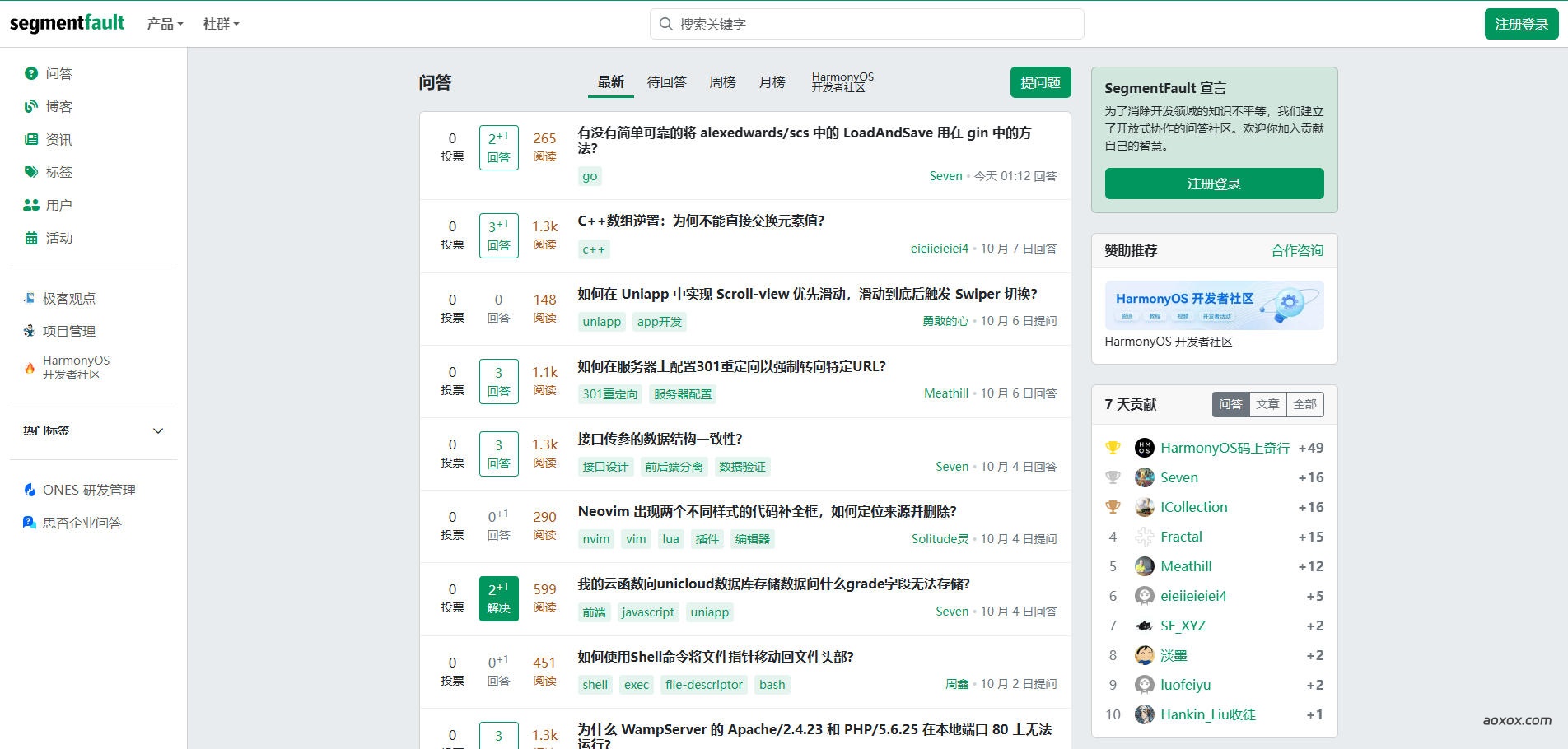Select 问答 in the 7 天贡献 toggle

pyautogui.click(x=1230, y=404)
